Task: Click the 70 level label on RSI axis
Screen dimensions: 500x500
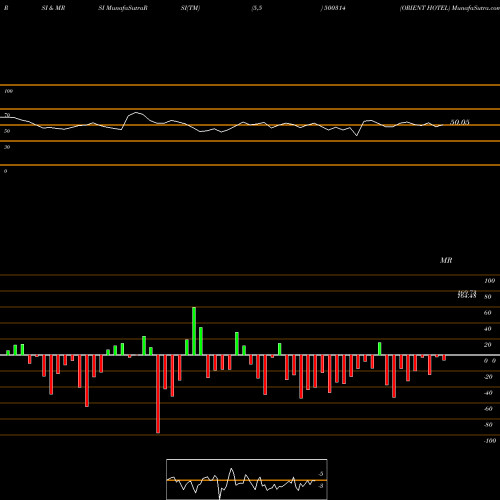Action: pos(7,115)
